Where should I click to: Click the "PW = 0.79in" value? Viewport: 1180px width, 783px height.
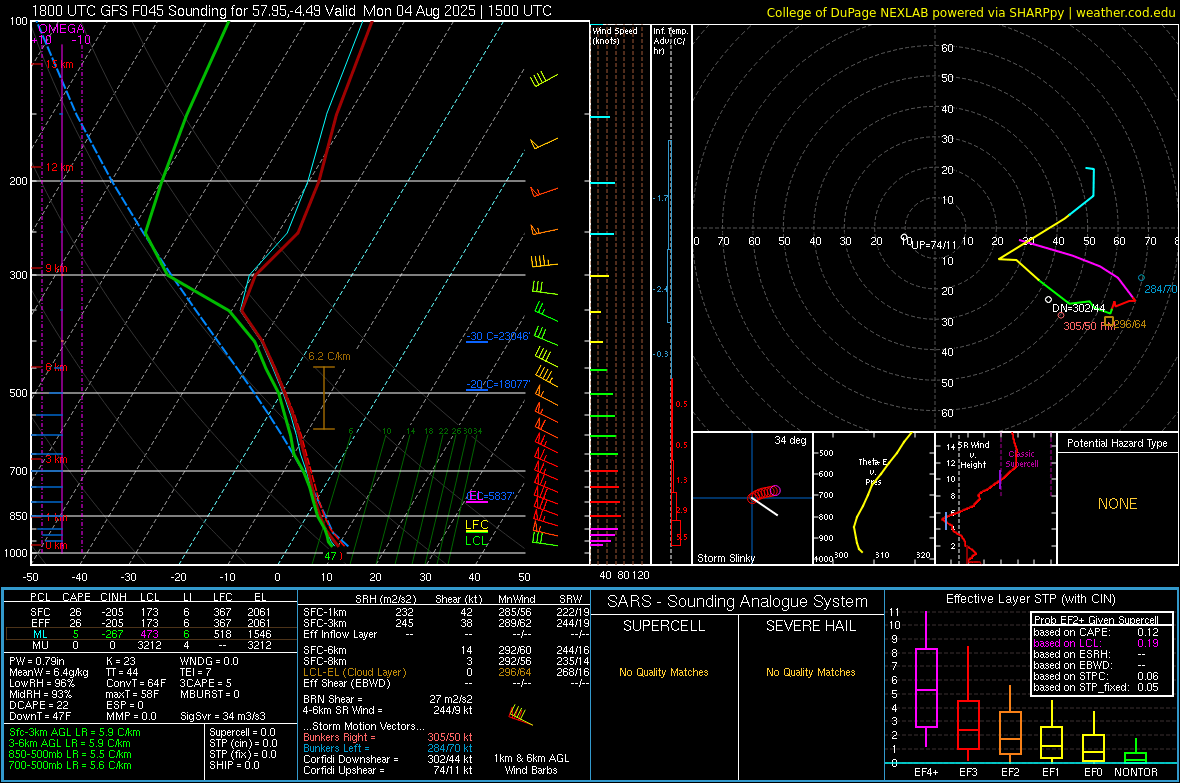tap(37, 661)
